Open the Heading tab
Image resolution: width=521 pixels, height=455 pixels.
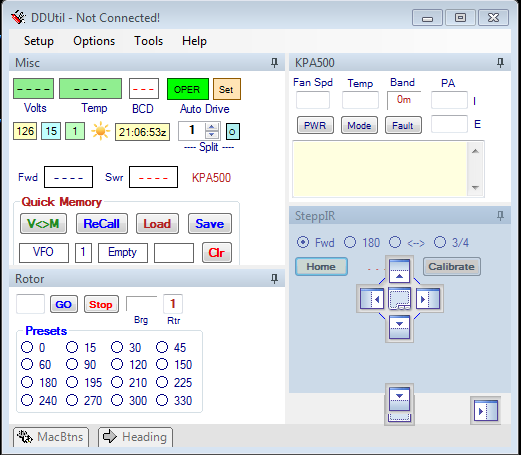click(x=135, y=437)
